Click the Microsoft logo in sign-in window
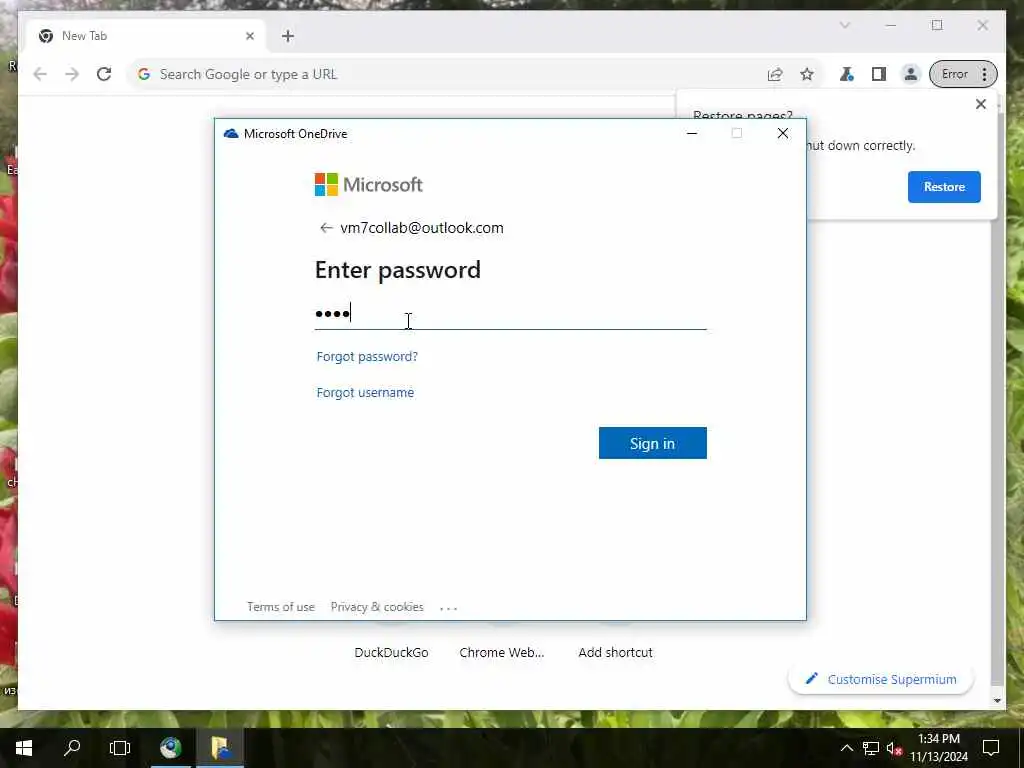The image size is (1024, 768). click(x=368, y=185)
